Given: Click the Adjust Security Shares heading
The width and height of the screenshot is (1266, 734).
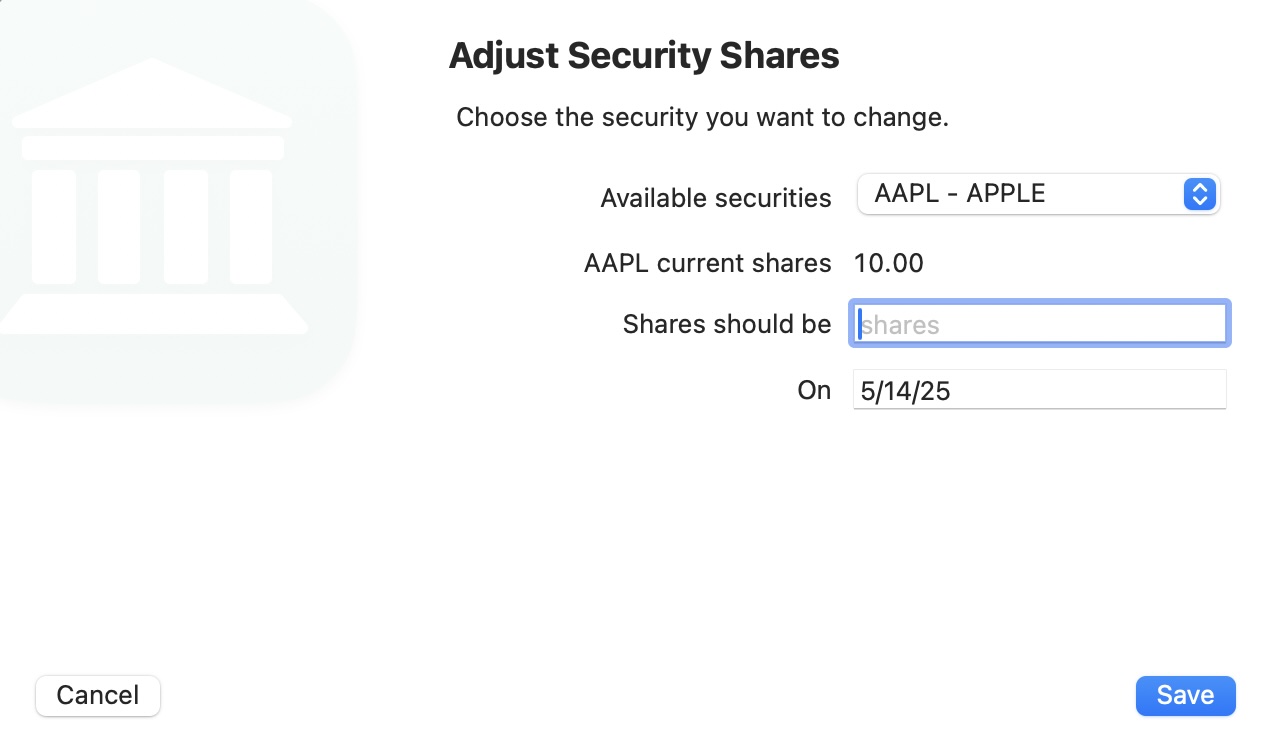Looking at the screenshot, I should tap(644, 56).
